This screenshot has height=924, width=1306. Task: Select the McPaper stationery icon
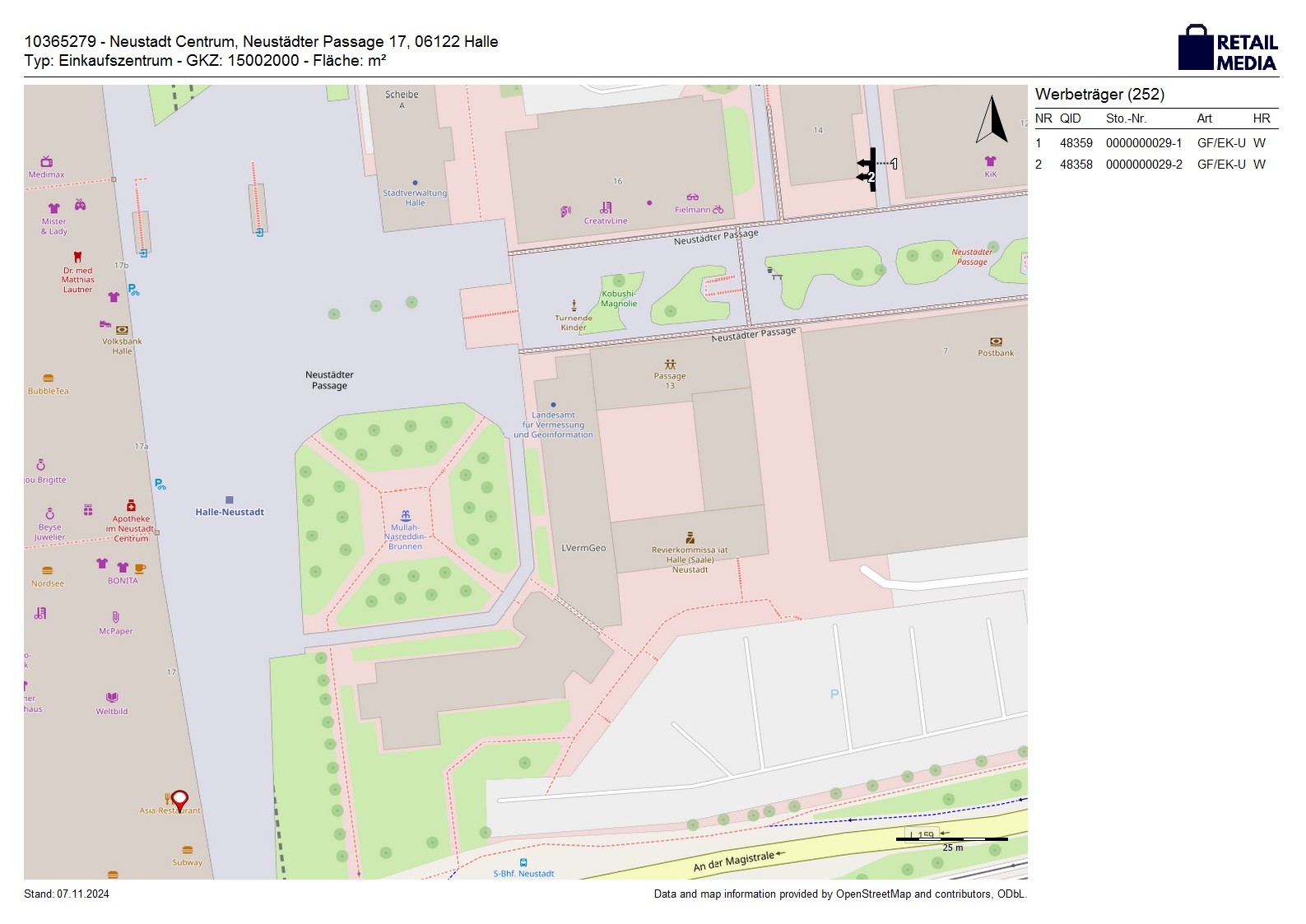point(116,617)
